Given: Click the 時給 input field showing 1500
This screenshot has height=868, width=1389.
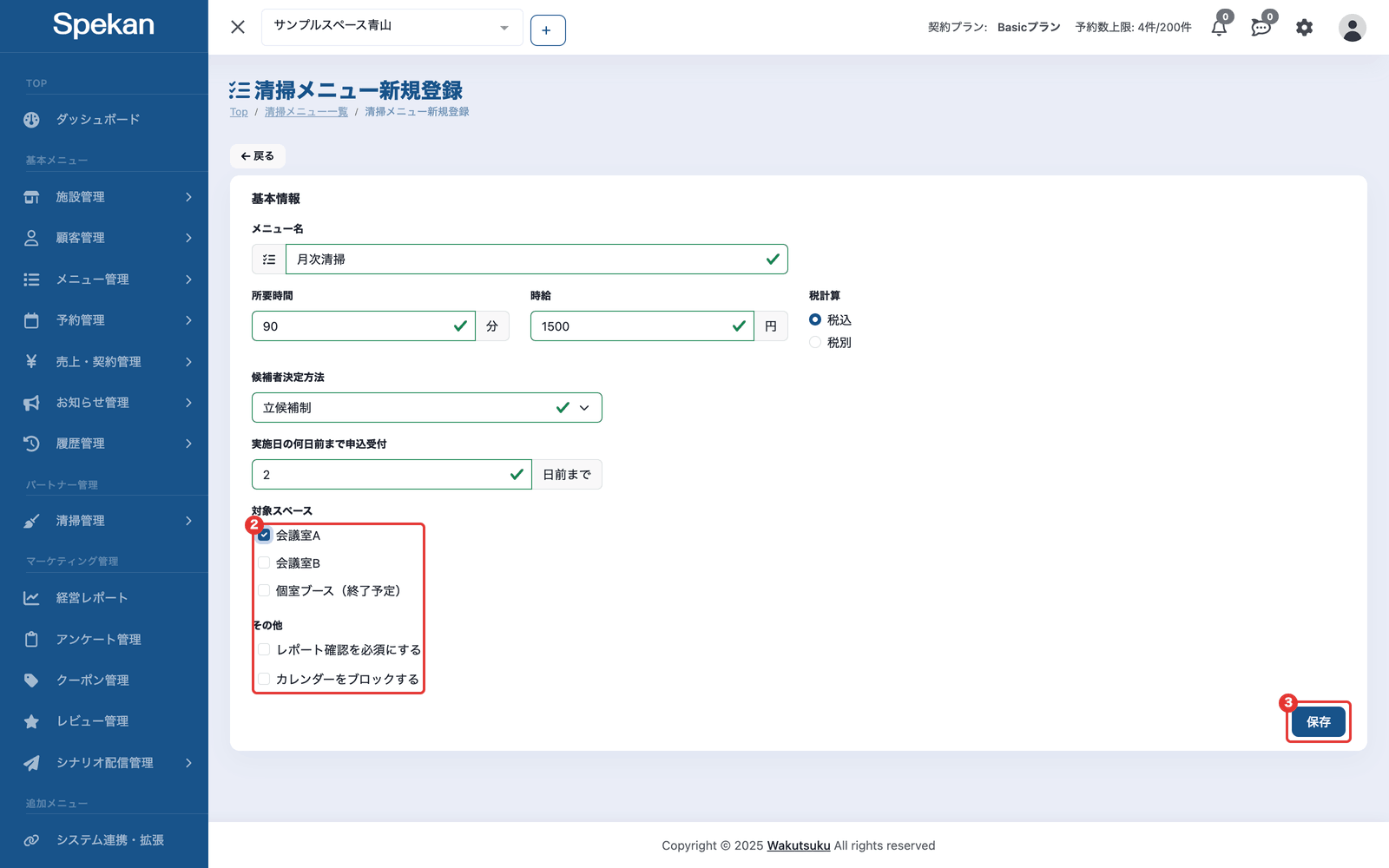Looking at the screenshot, I should [x=642, y=326].
